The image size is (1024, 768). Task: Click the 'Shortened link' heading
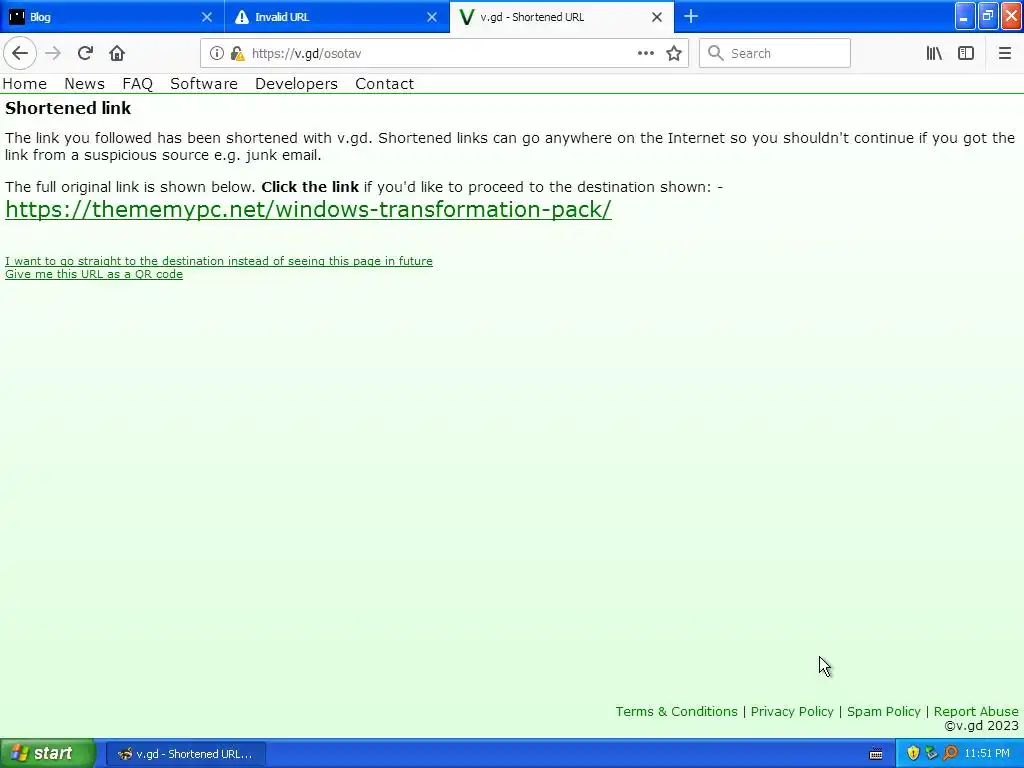(x=68, y=108)
